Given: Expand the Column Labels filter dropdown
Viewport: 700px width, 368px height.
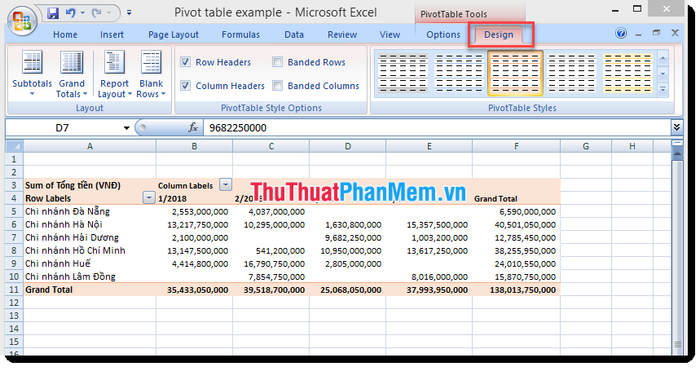Looking at the screenshot, I should click(226, 184).
